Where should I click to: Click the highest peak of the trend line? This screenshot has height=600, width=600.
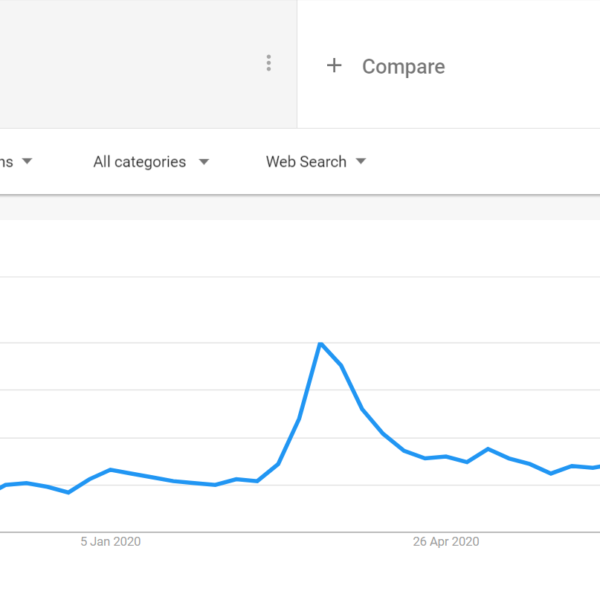[x=320, y=344]
